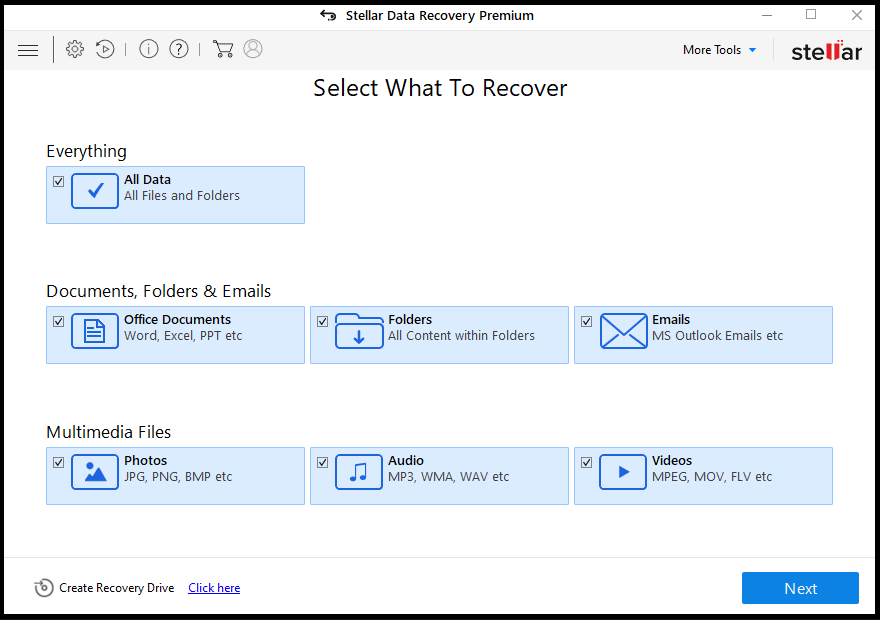The image size is (880, 620).
Task: Open the hamburger menu
Action: click(28, 50)
